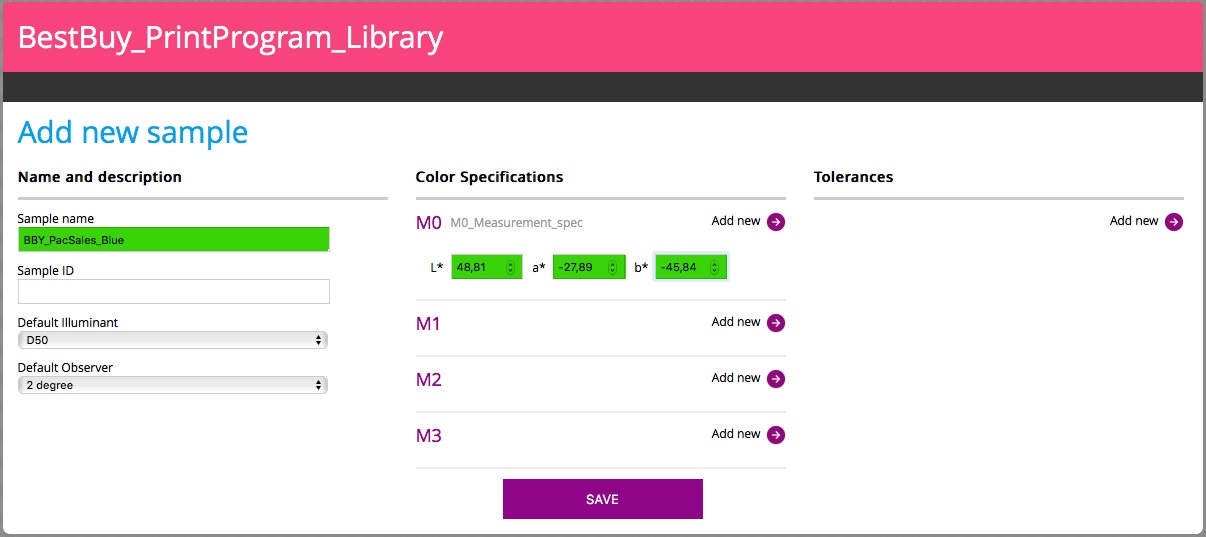Focus the empty Sample ID field
The image size is (1206, 537).
pos(174,291)
